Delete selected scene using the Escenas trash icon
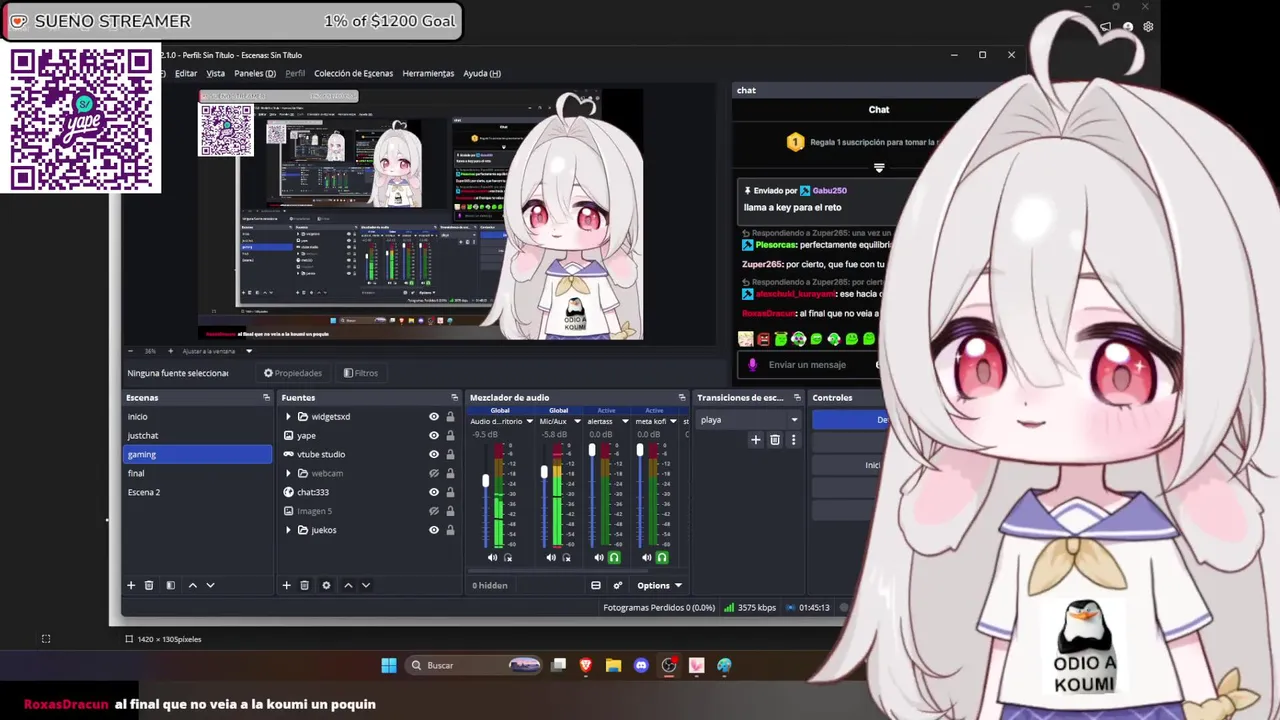 tap(149, 585)
